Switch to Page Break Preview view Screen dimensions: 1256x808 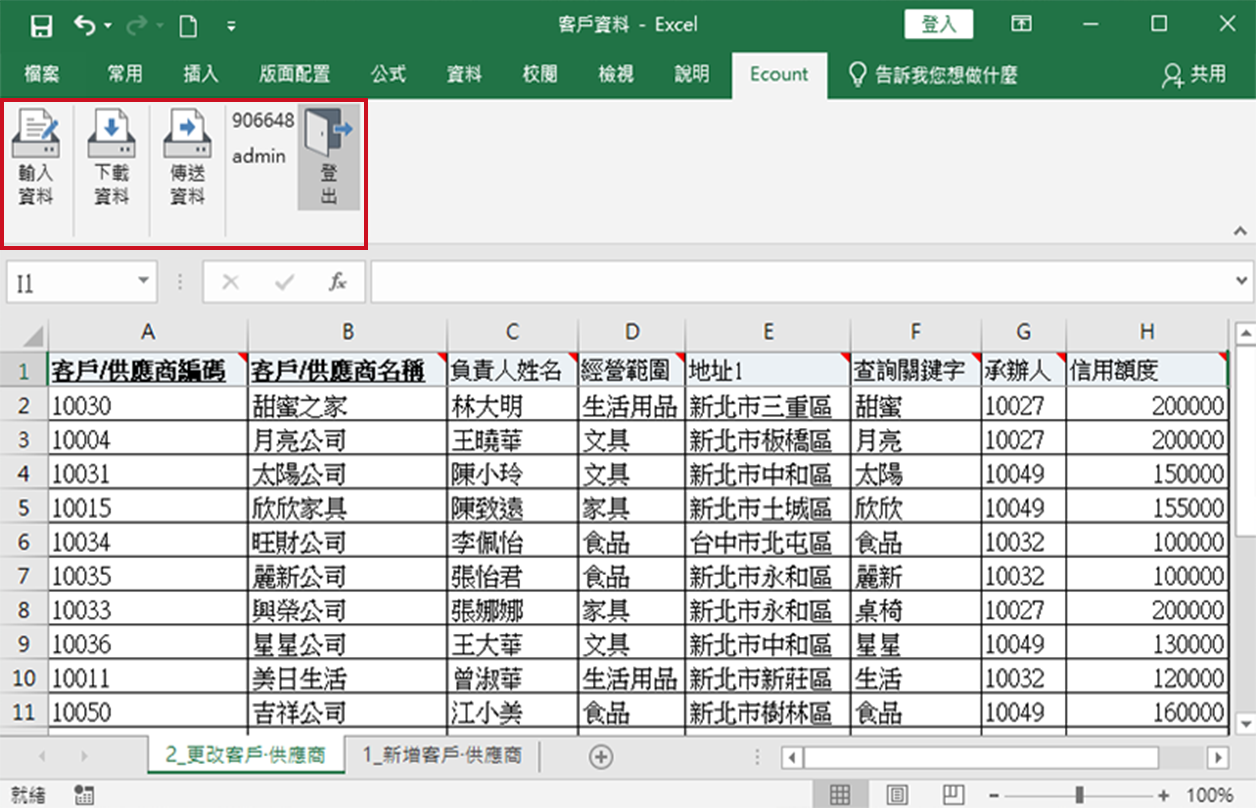[954, 795]
